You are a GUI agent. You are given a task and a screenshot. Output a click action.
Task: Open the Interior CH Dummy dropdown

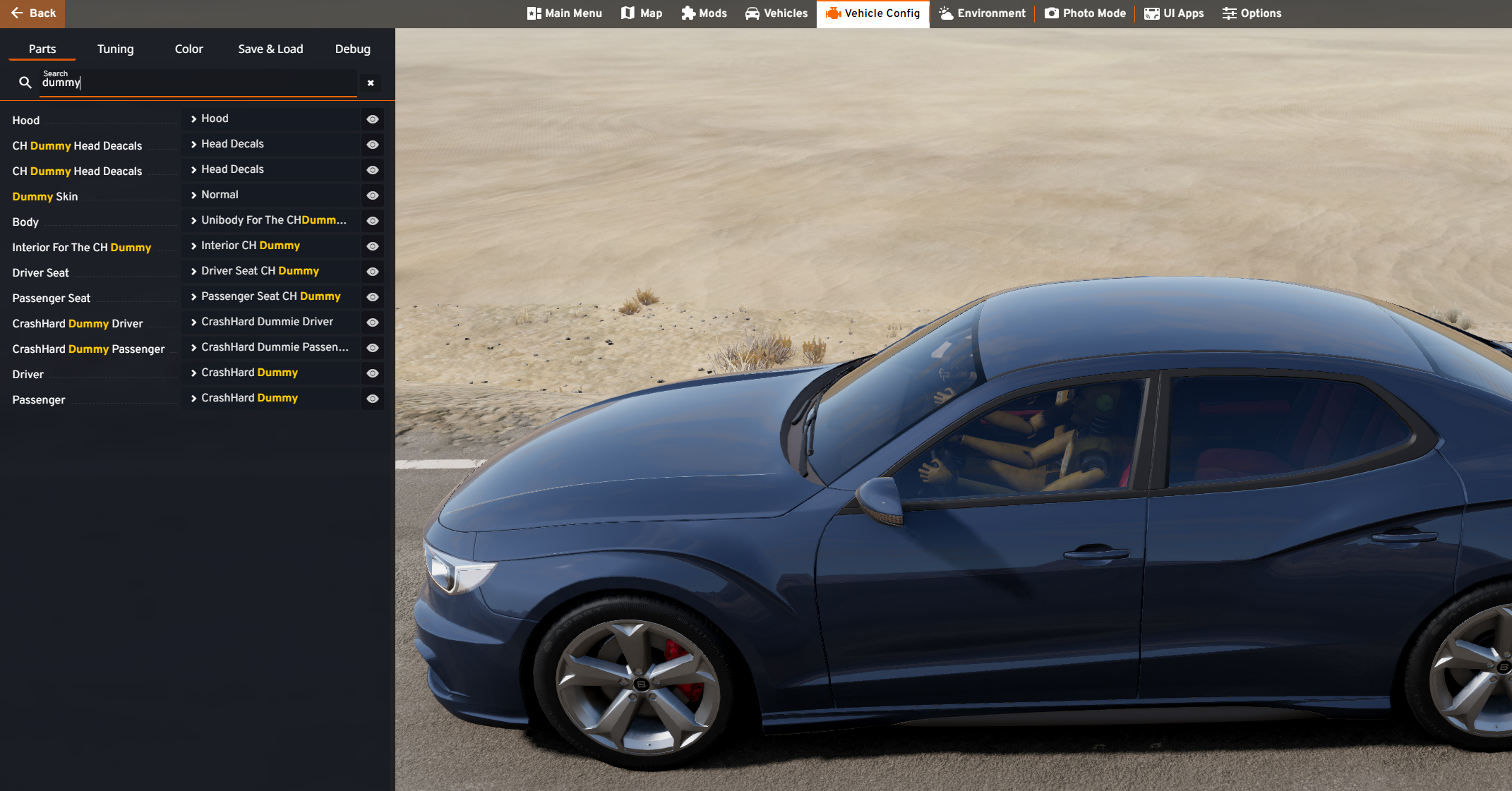271,246
